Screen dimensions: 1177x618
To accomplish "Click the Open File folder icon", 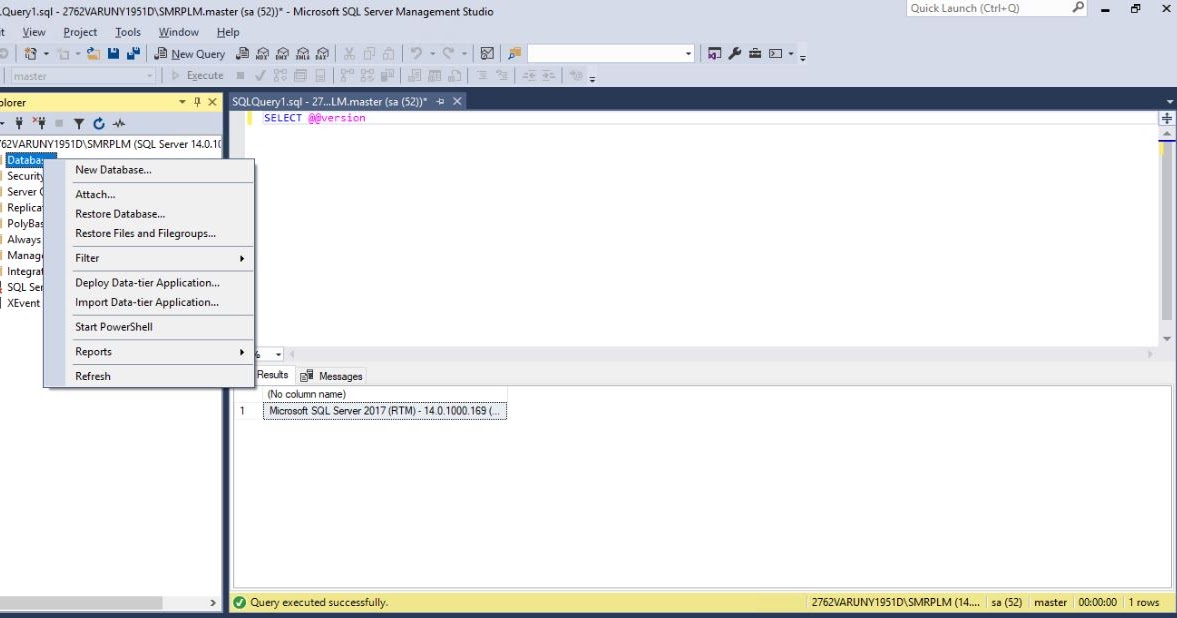I will point(93,54).
